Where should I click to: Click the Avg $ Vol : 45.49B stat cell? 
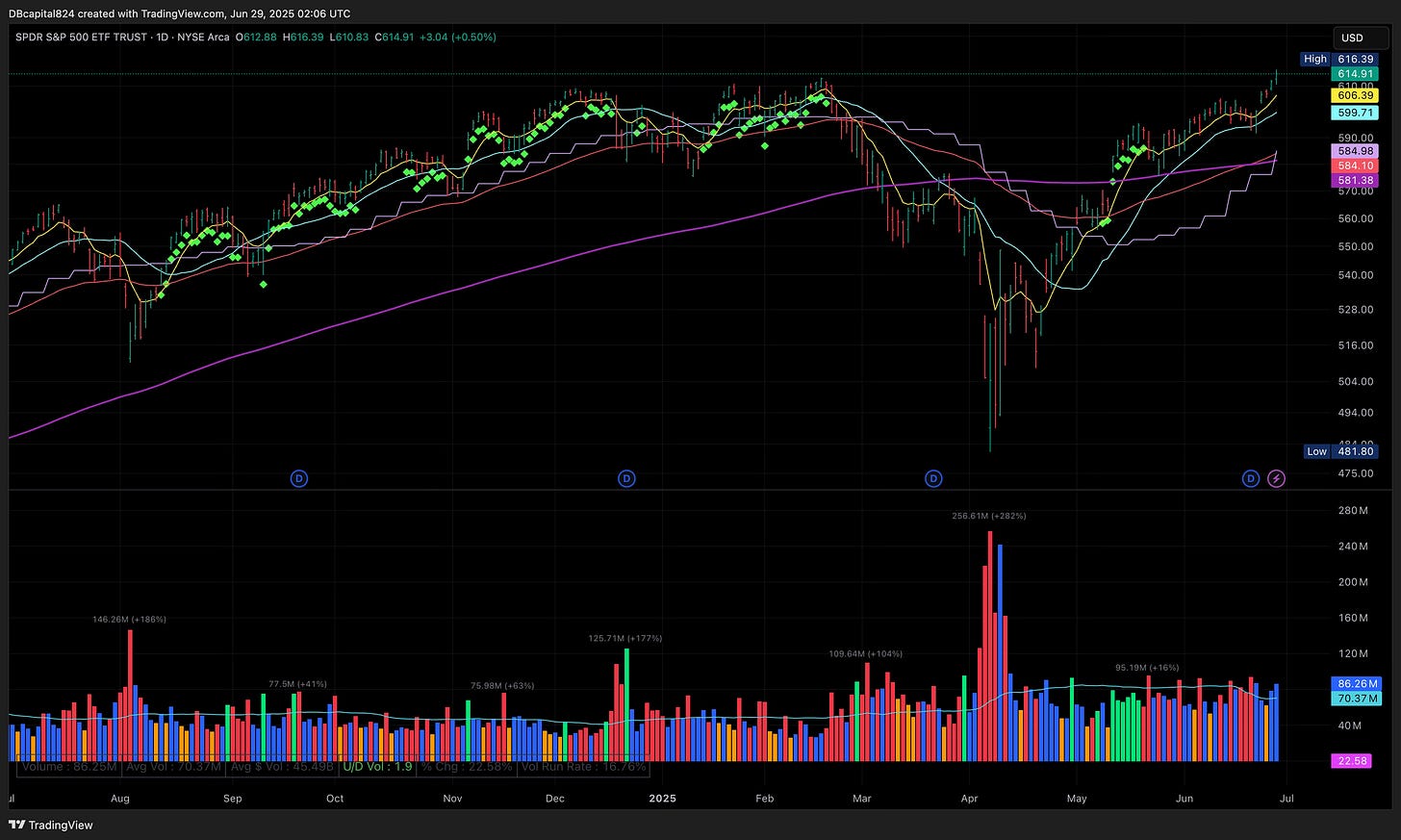tap(282, 767)
